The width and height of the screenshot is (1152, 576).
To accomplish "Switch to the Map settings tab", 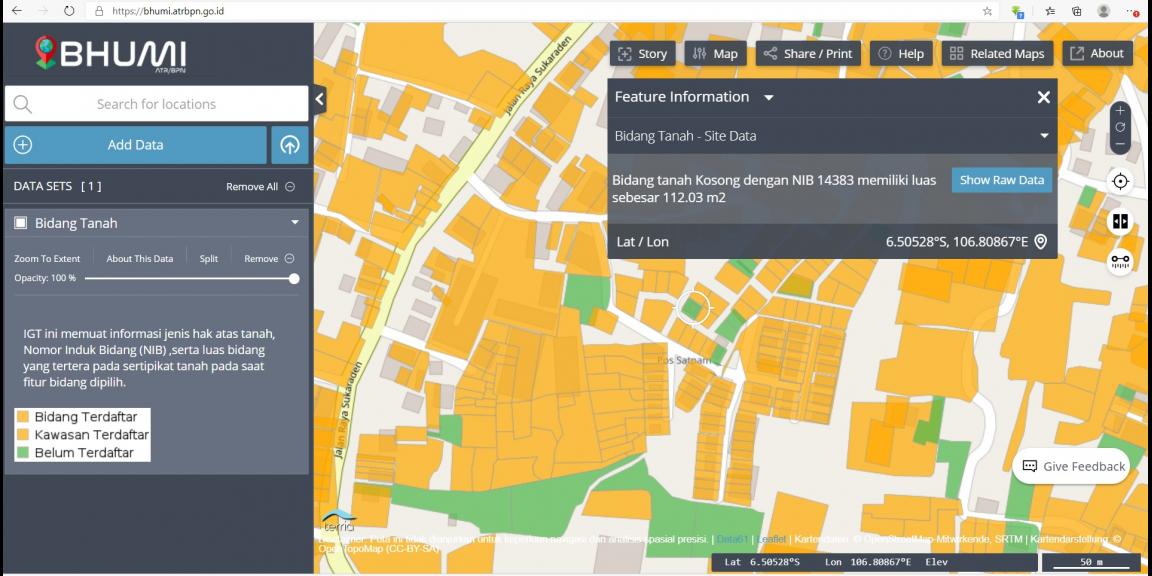I will tap(716, 53).
